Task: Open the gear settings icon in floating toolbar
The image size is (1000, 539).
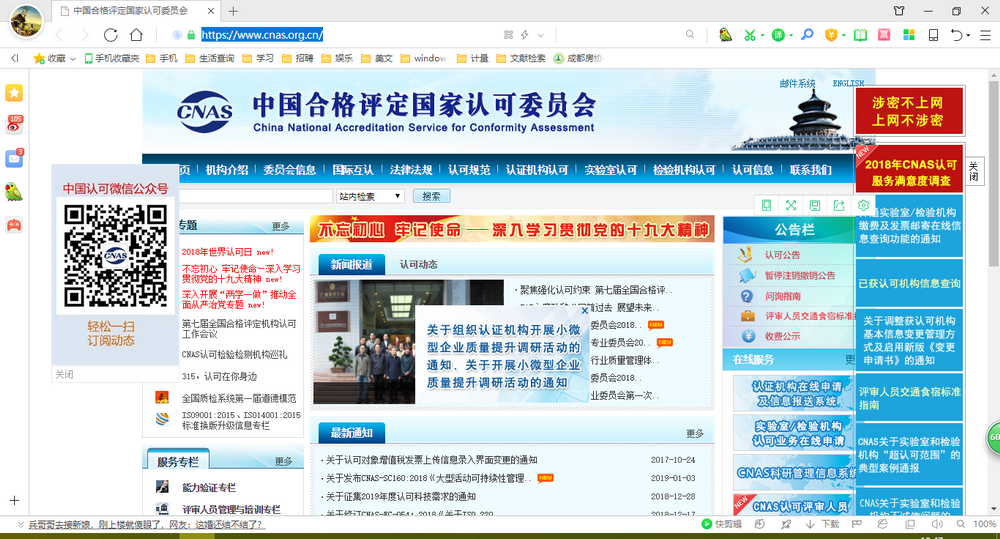Action: 864,205
